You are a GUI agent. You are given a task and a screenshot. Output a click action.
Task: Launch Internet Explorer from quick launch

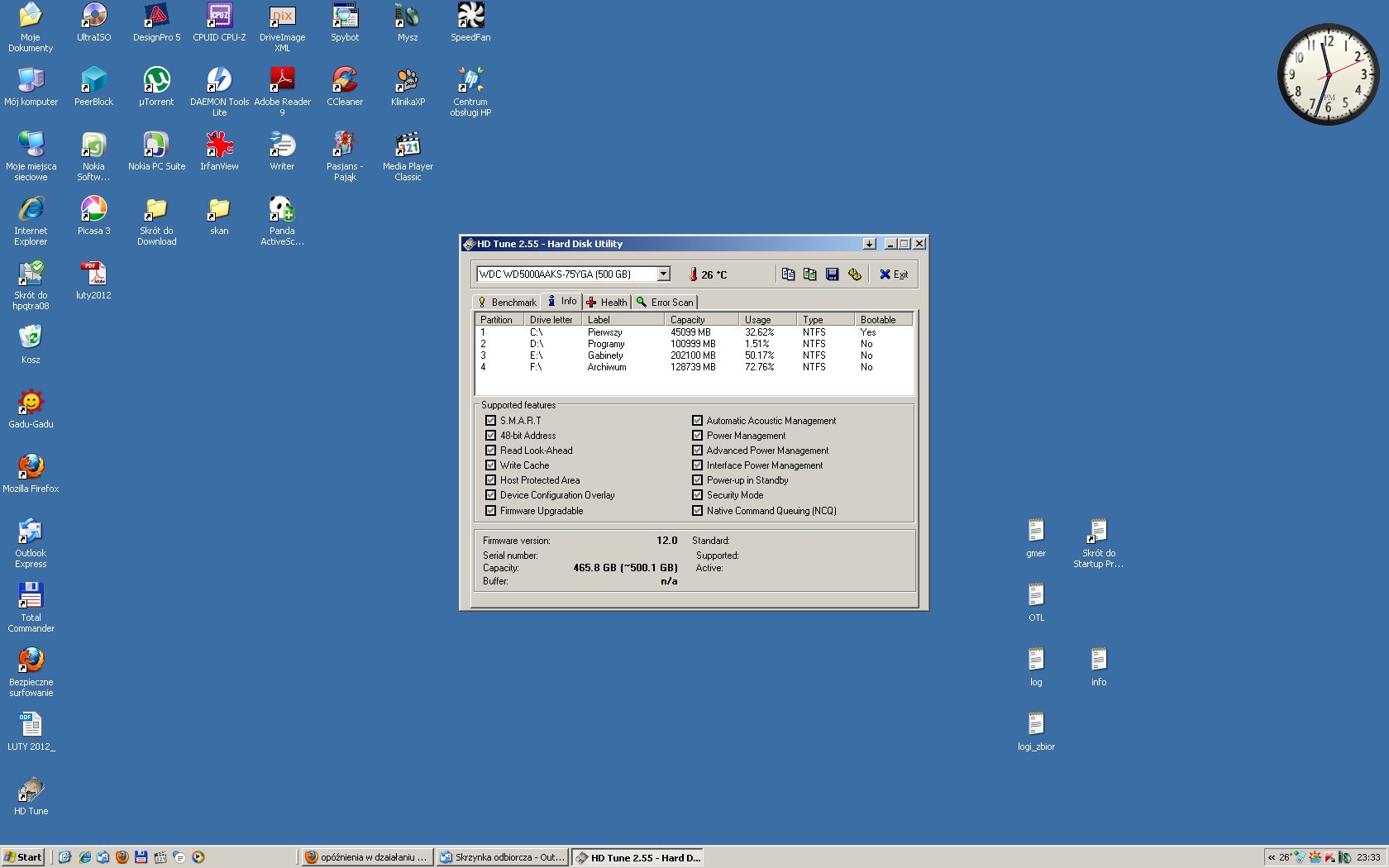[84, 857]
